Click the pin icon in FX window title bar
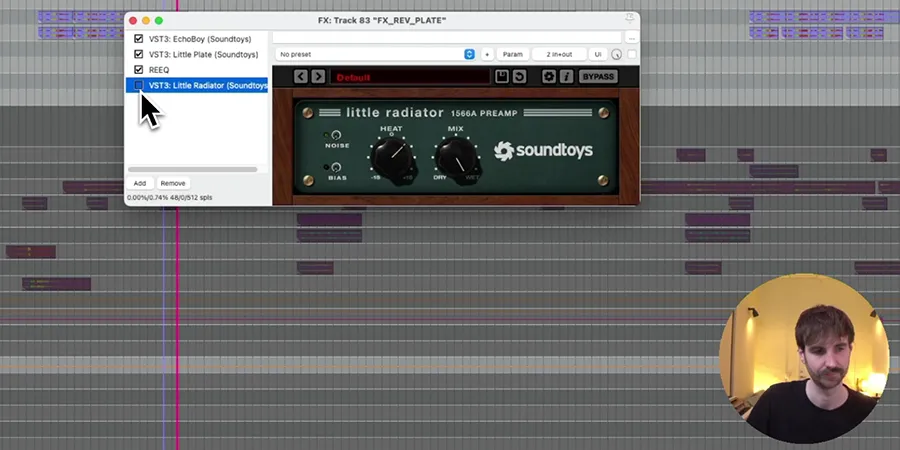900x450 pixels. pos(630,18)
